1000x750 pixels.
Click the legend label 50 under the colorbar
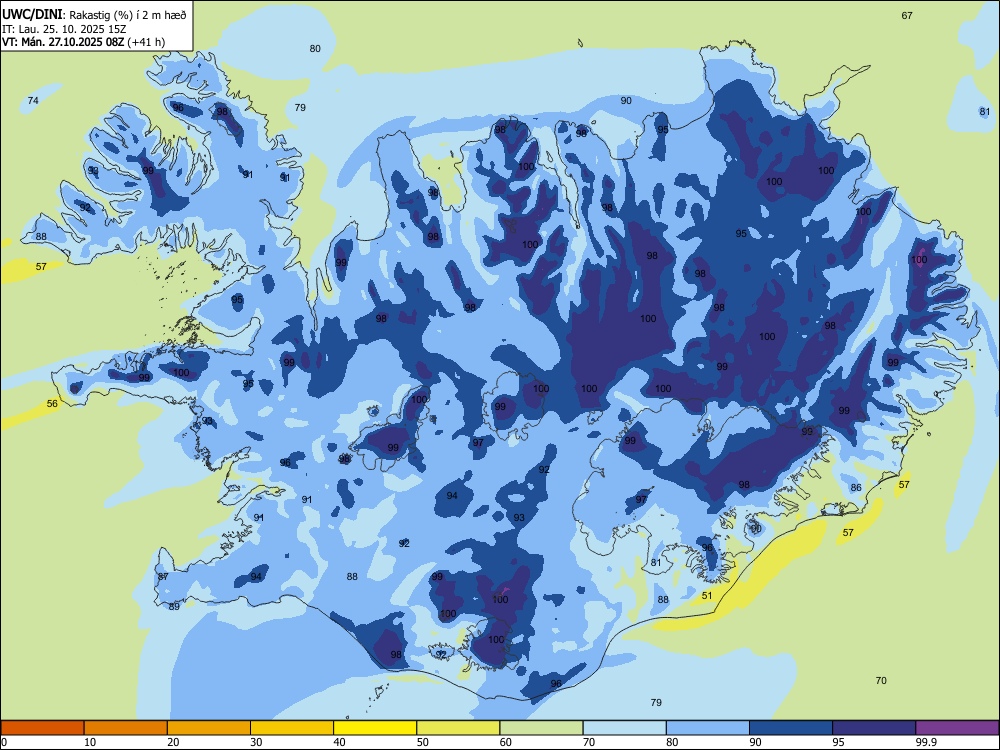click(423, 742)
